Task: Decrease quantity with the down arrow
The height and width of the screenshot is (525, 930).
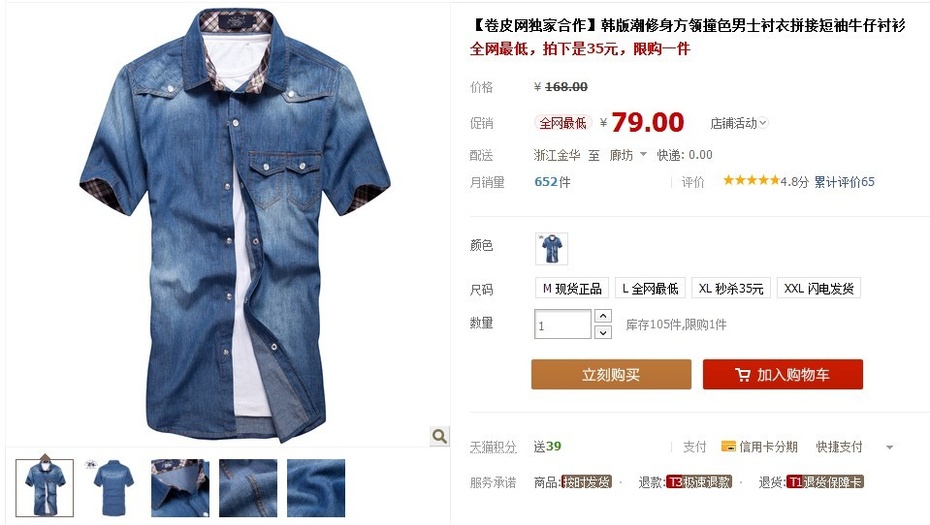Action: pyautogui.click(x=603, y=332)
